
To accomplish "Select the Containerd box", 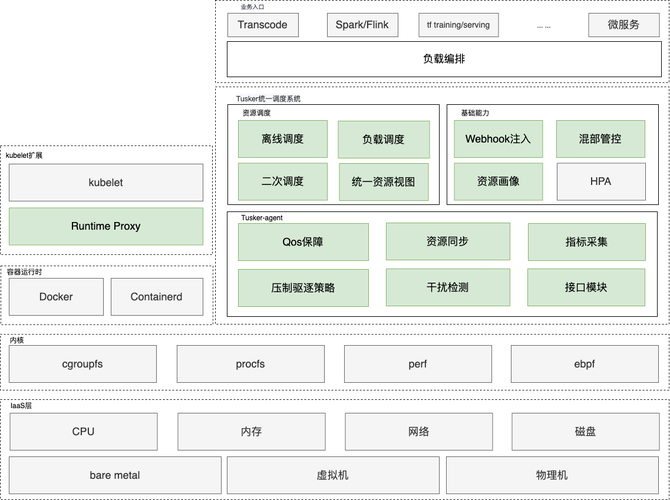I will pyautogui.click(x=156, y=297).
